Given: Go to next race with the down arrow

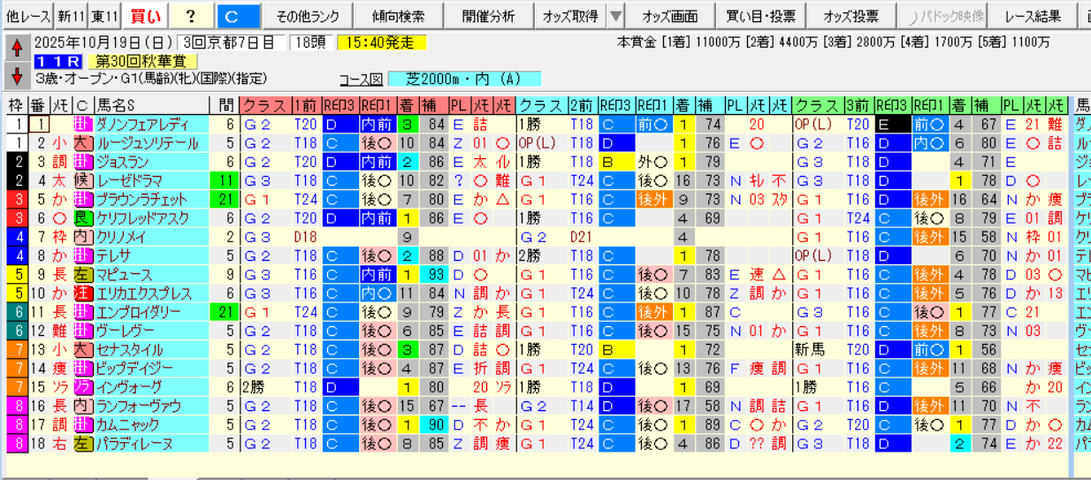Looking at the screenshot, I should point(17,74).
